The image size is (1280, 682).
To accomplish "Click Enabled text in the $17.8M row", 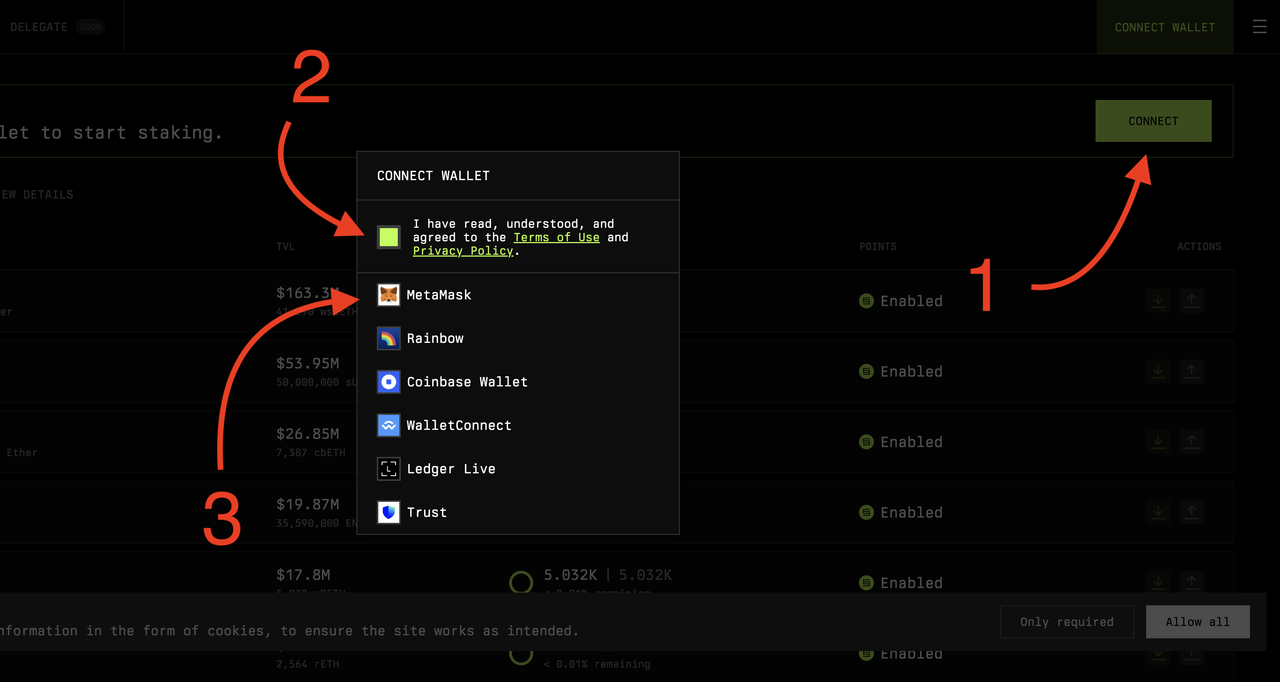I will point(911,583).
